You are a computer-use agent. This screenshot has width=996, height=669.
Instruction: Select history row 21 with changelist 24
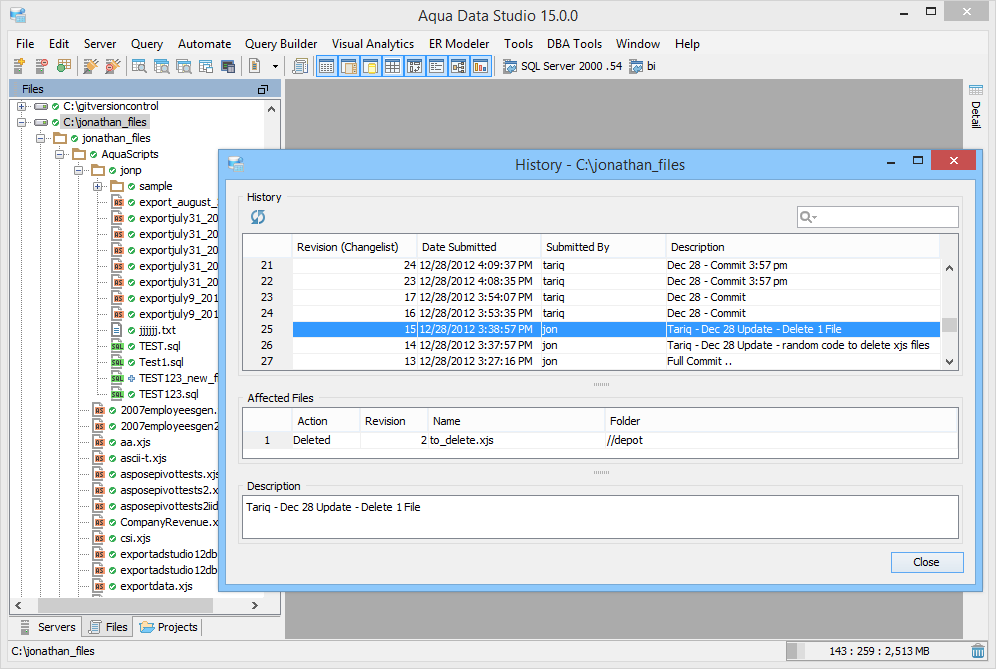591,265
